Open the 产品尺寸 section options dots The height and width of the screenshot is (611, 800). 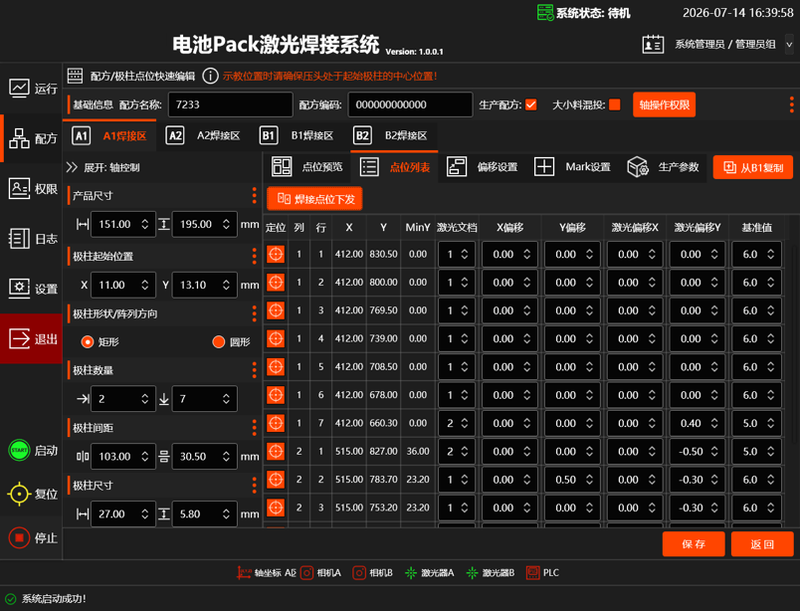coord(254,195)
